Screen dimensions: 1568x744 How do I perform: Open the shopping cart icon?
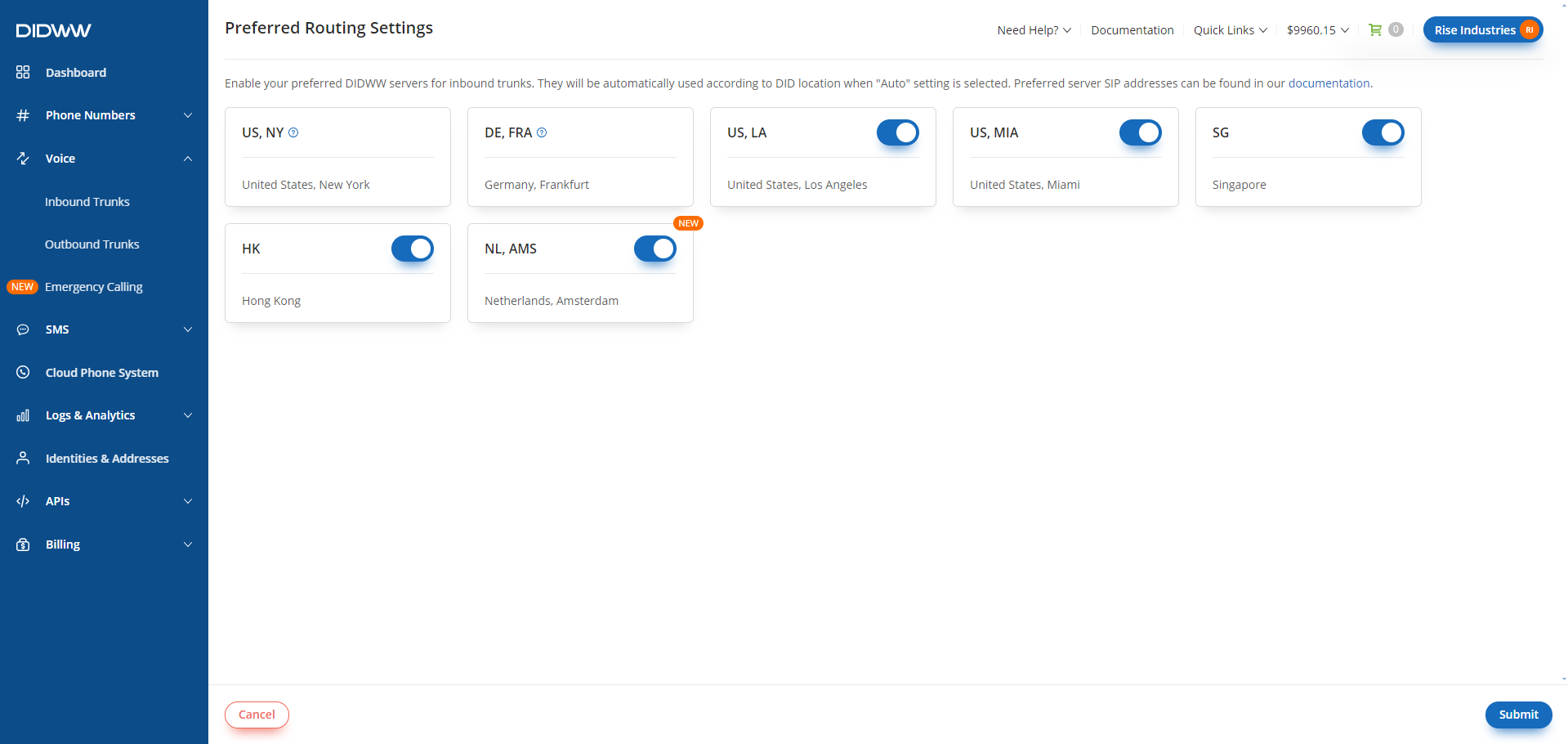1375,29
